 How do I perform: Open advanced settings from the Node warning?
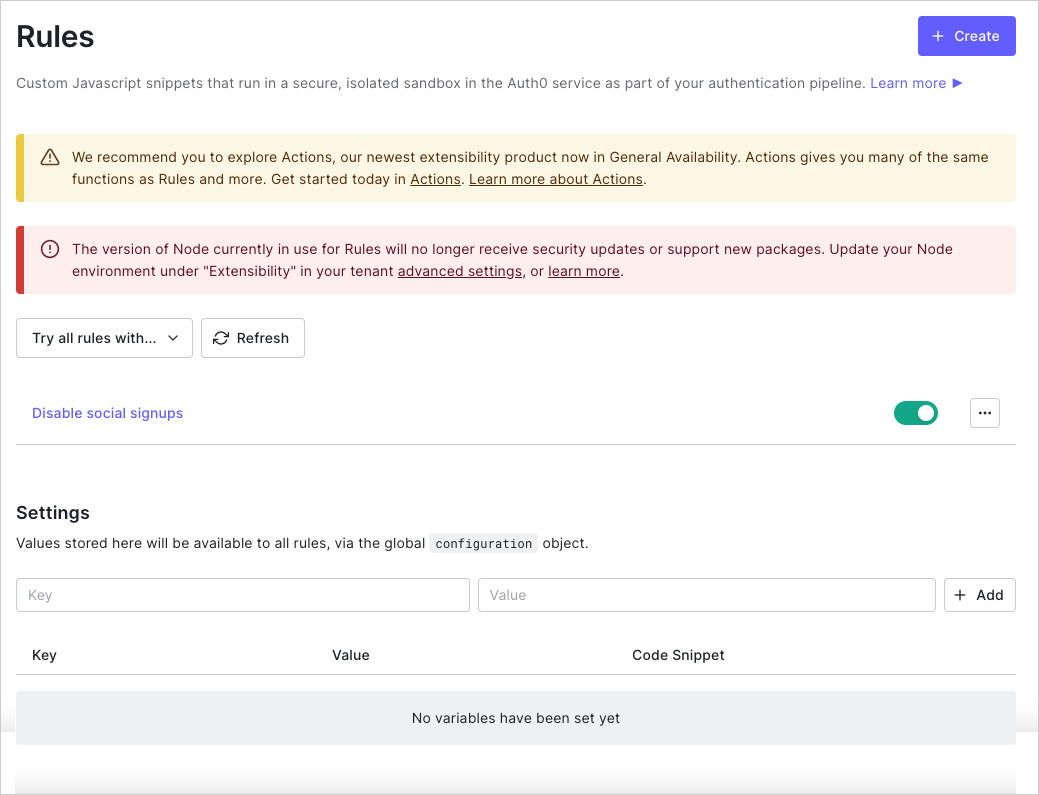click(x=459, y=271)
